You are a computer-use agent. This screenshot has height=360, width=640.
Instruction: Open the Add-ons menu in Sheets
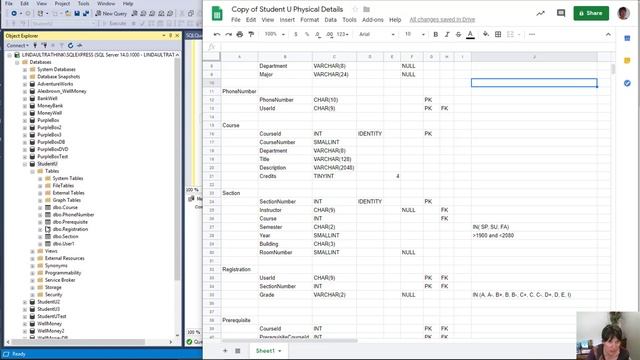373,20
